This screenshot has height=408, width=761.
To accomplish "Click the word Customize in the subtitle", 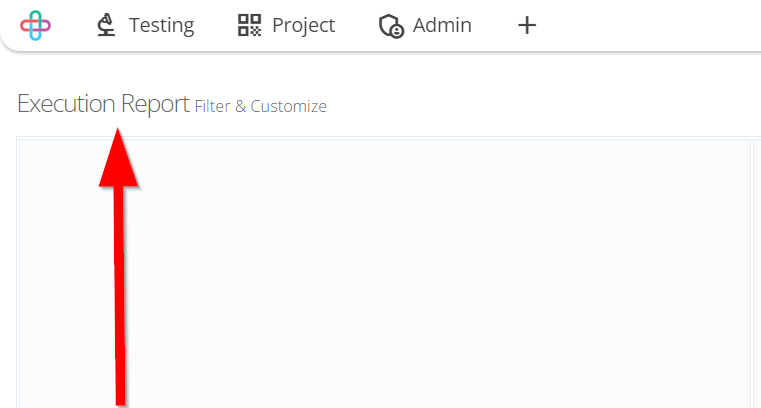I will tap(288, 106).
